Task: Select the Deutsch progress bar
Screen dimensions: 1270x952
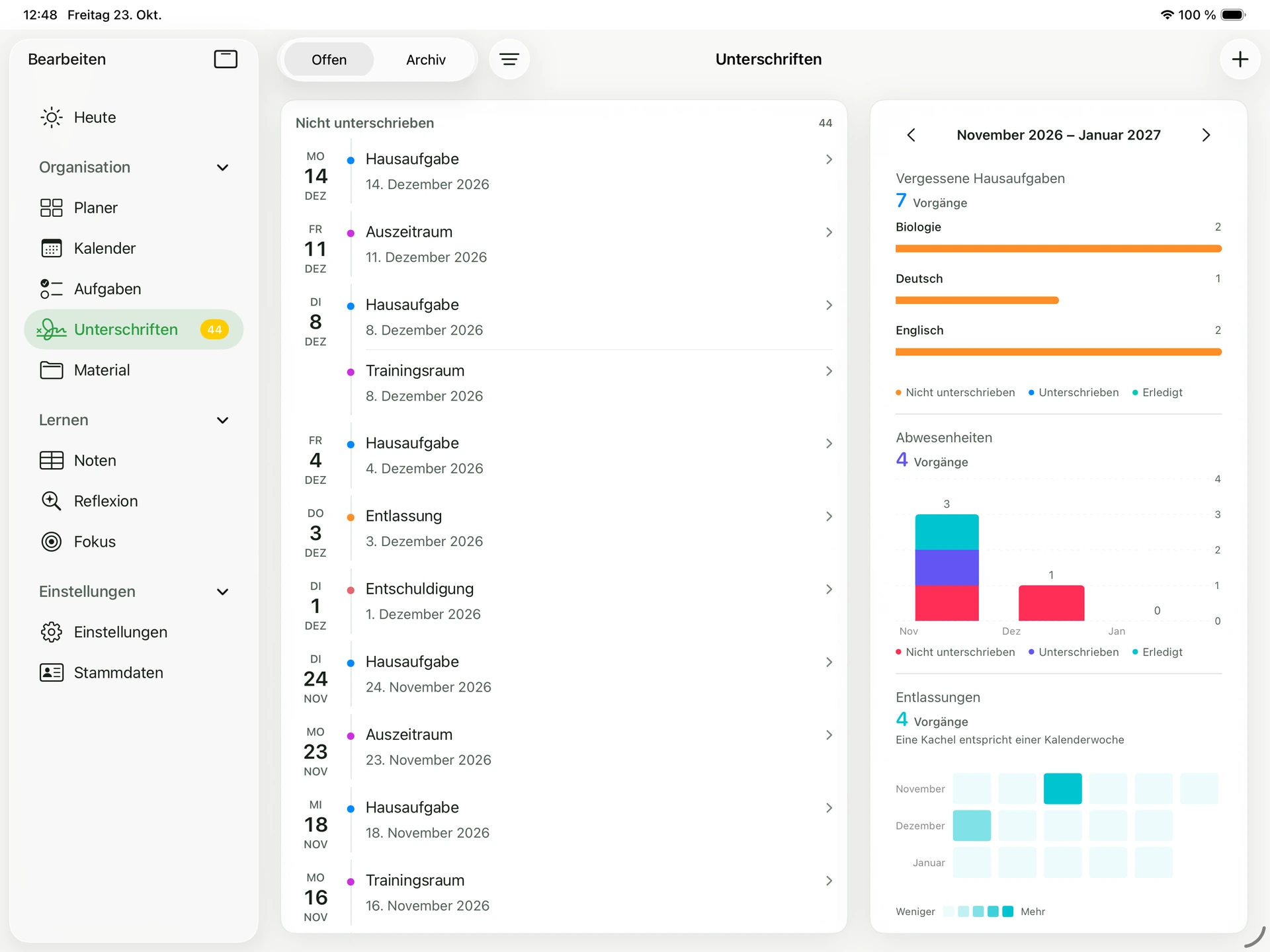Action: 977,300
